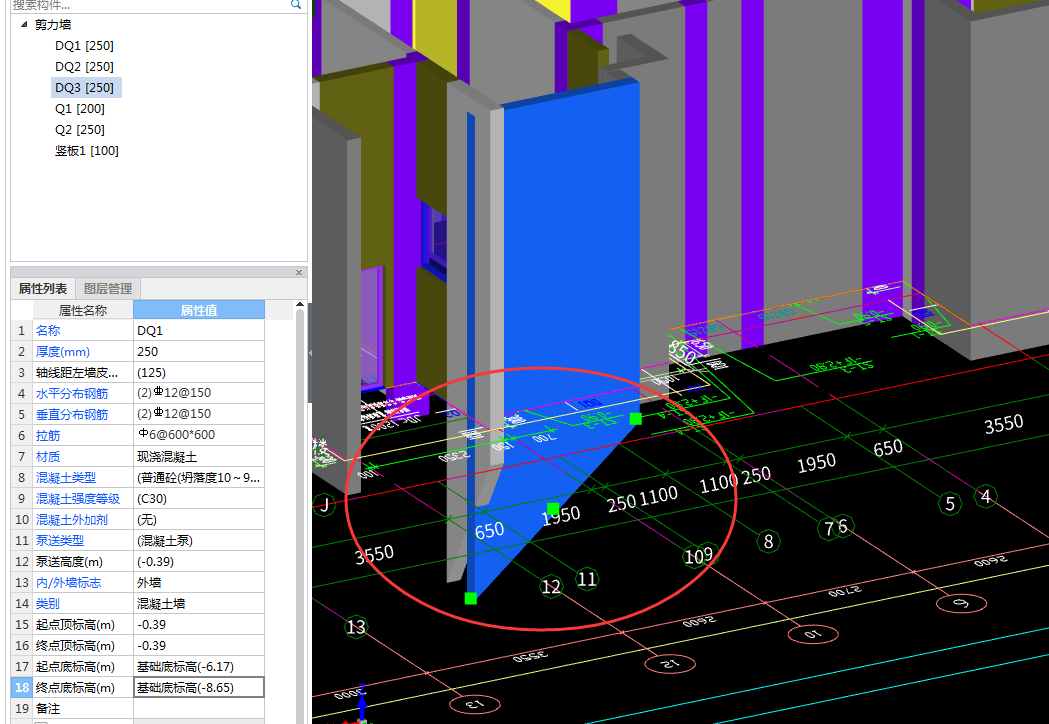1049x724 pixels.
Task: Click axis bubble J in the 3D view
Action: 324,504
